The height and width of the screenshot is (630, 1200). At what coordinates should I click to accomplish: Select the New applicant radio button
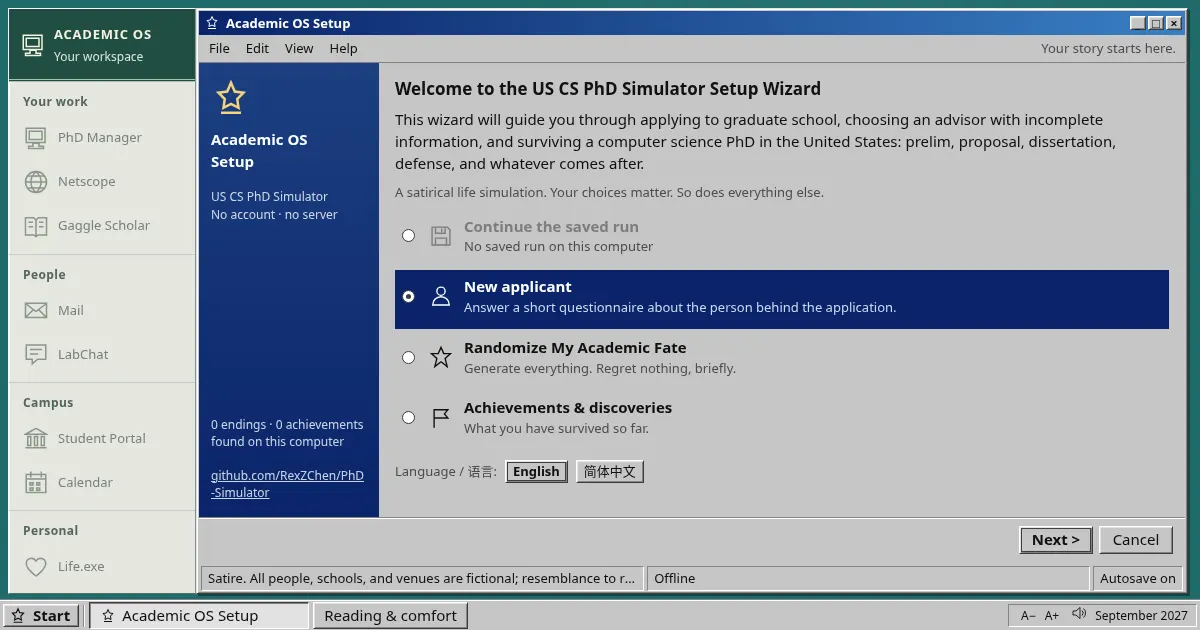pos(408,297)
